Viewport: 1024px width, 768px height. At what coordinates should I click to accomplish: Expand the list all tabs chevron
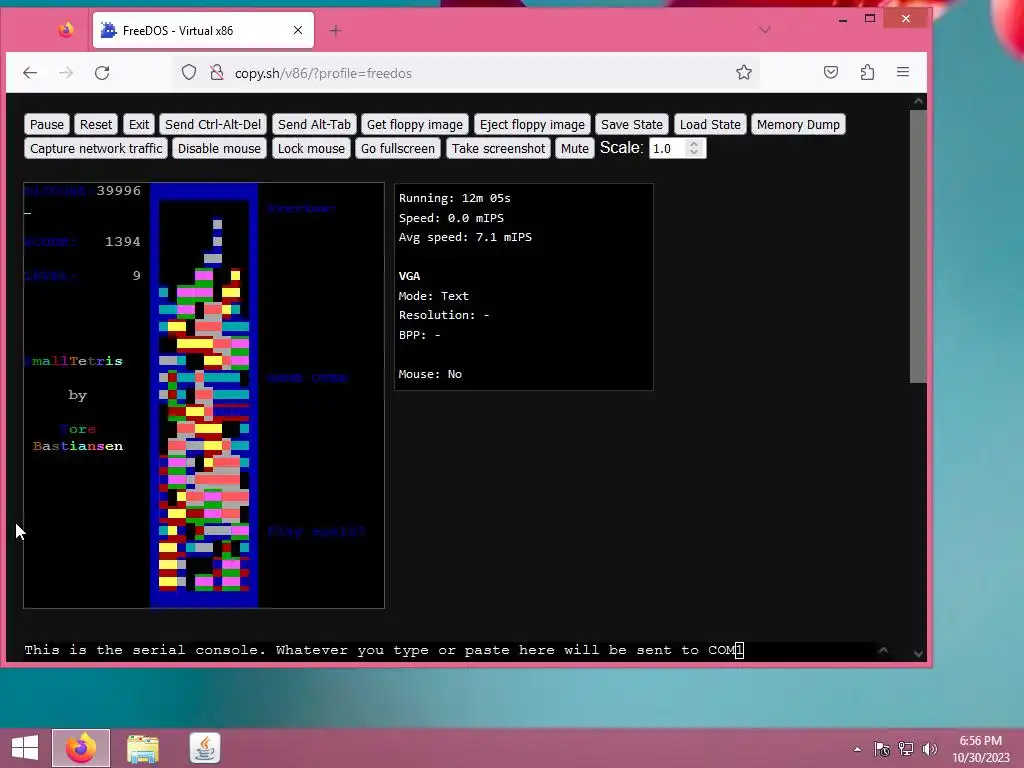[765, 29]
